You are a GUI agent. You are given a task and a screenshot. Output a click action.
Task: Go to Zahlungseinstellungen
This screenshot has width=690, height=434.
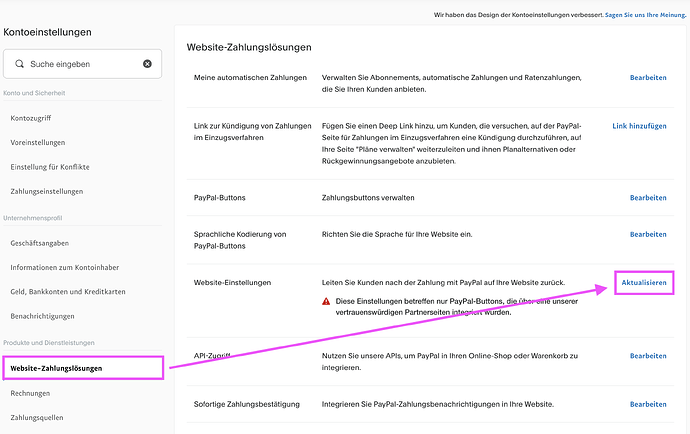(x=47, y=191)
